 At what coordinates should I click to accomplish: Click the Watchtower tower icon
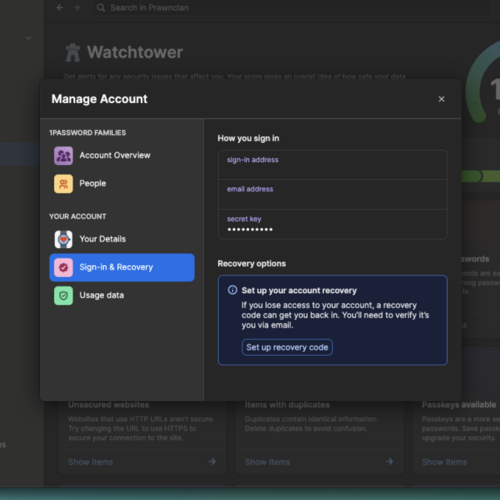click(73, 53)
